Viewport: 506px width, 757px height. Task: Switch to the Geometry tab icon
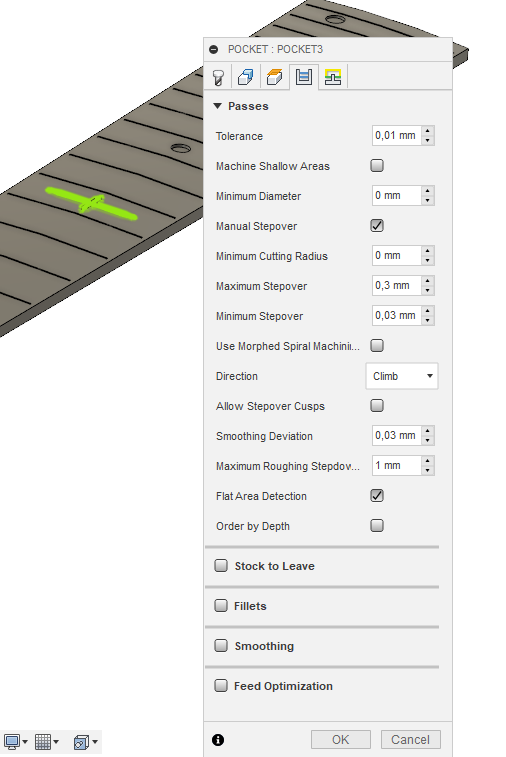246,77
